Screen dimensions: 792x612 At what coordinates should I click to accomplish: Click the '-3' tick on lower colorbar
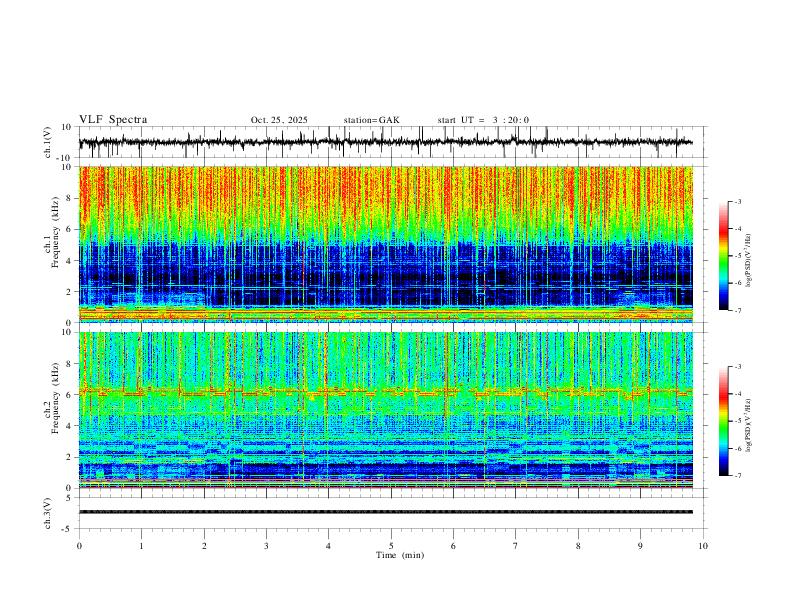coord(737,367)
